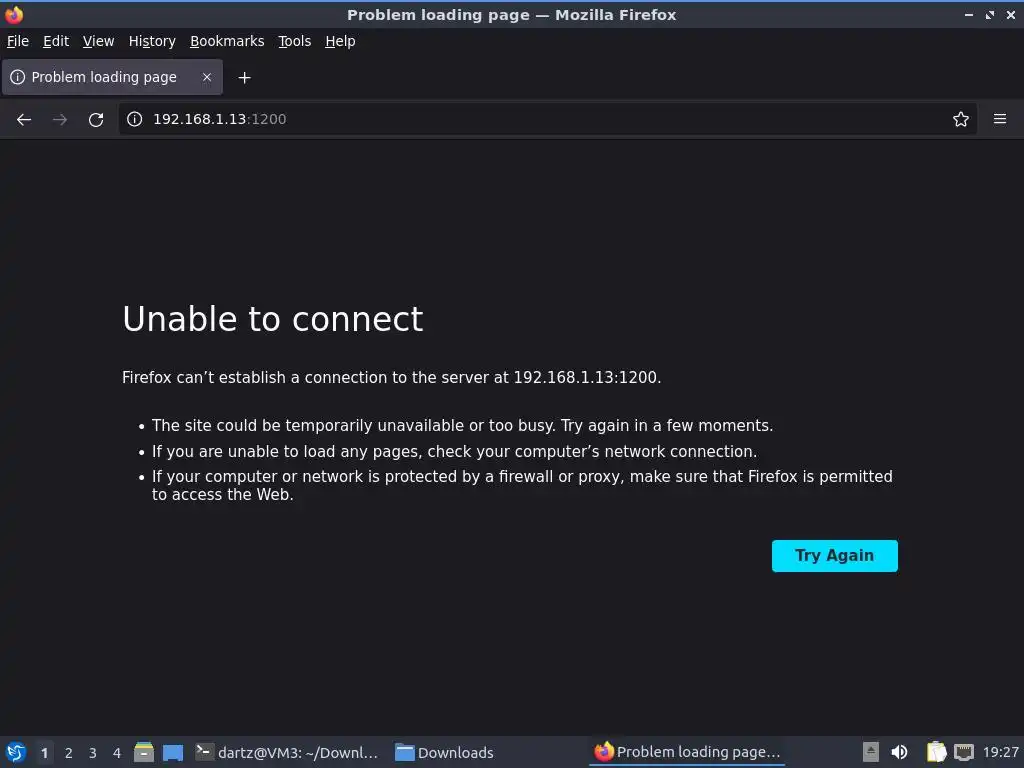Open the Bookmarks menu

point(227,41)
